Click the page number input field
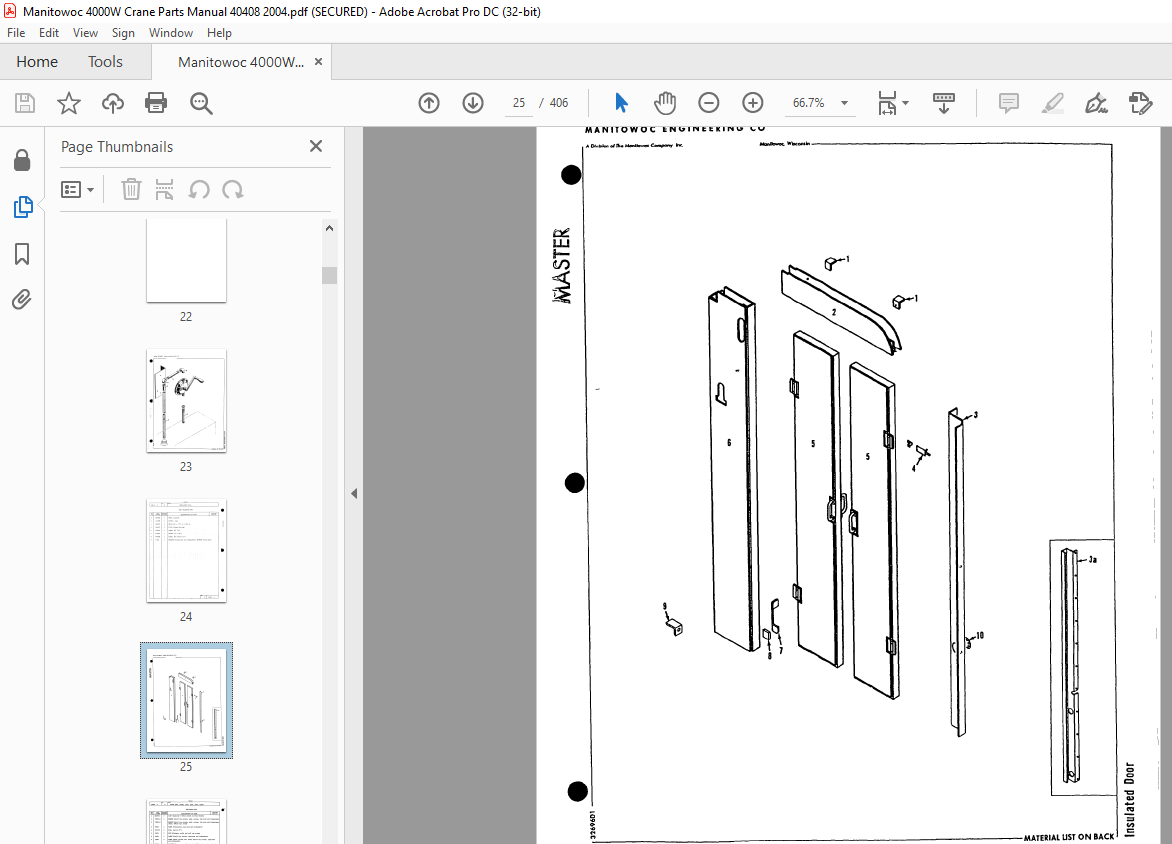 [519, 103]
